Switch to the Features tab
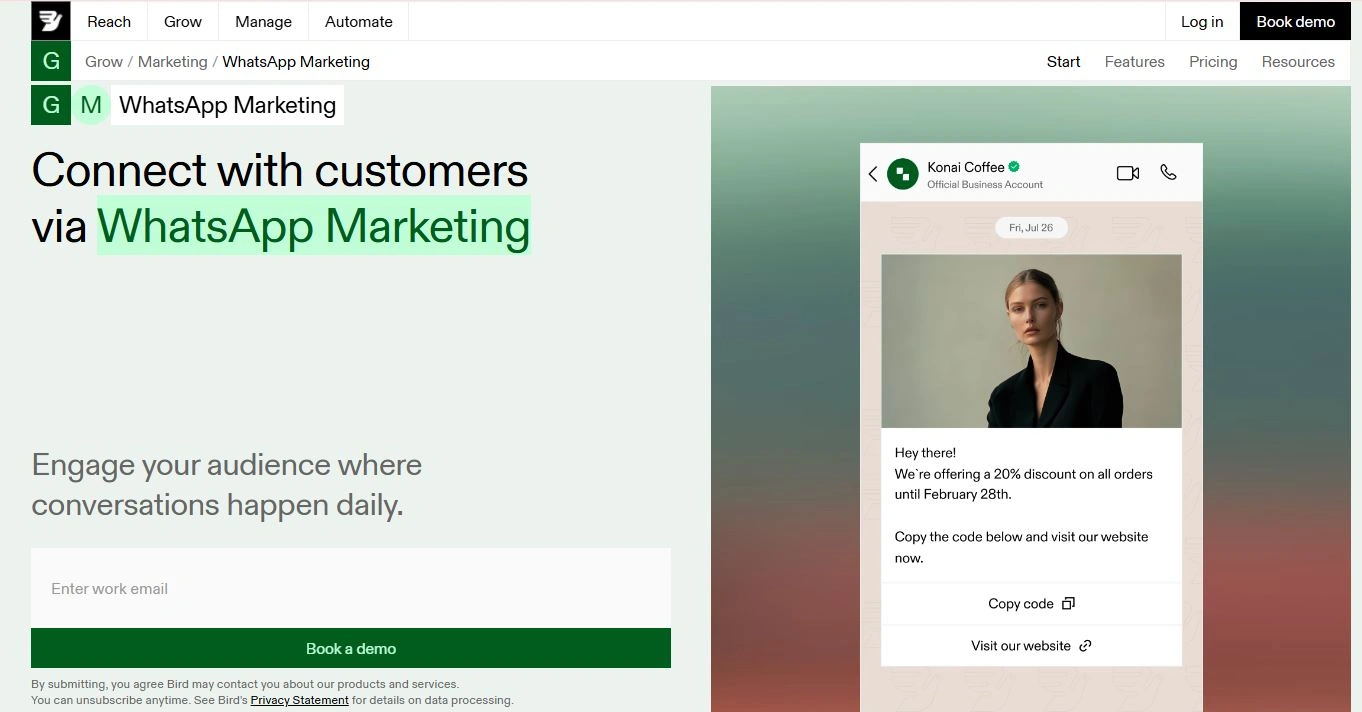The image size is (1362, 712). coord(1134,62)
